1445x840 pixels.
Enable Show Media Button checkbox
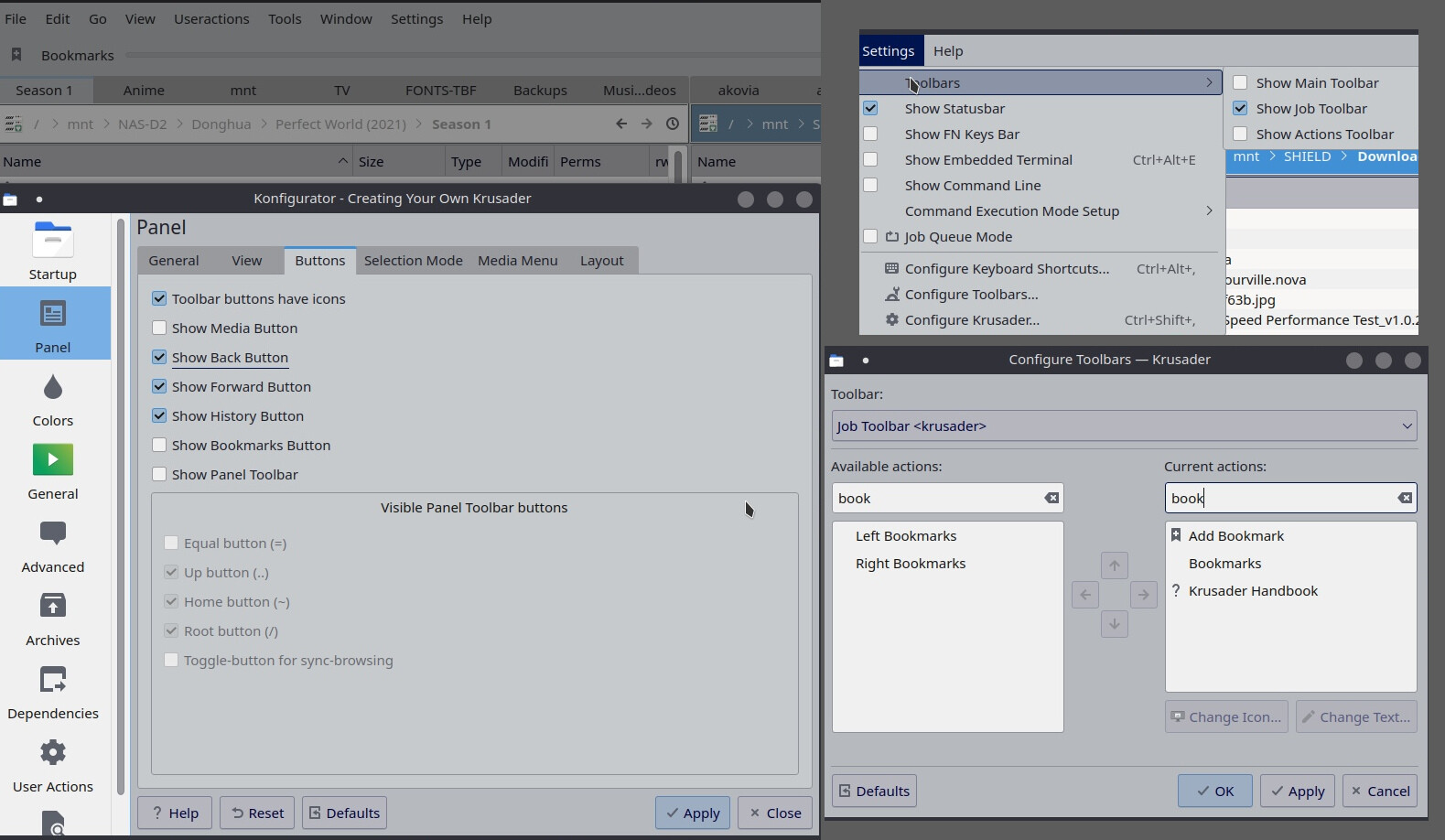(159, 328)
